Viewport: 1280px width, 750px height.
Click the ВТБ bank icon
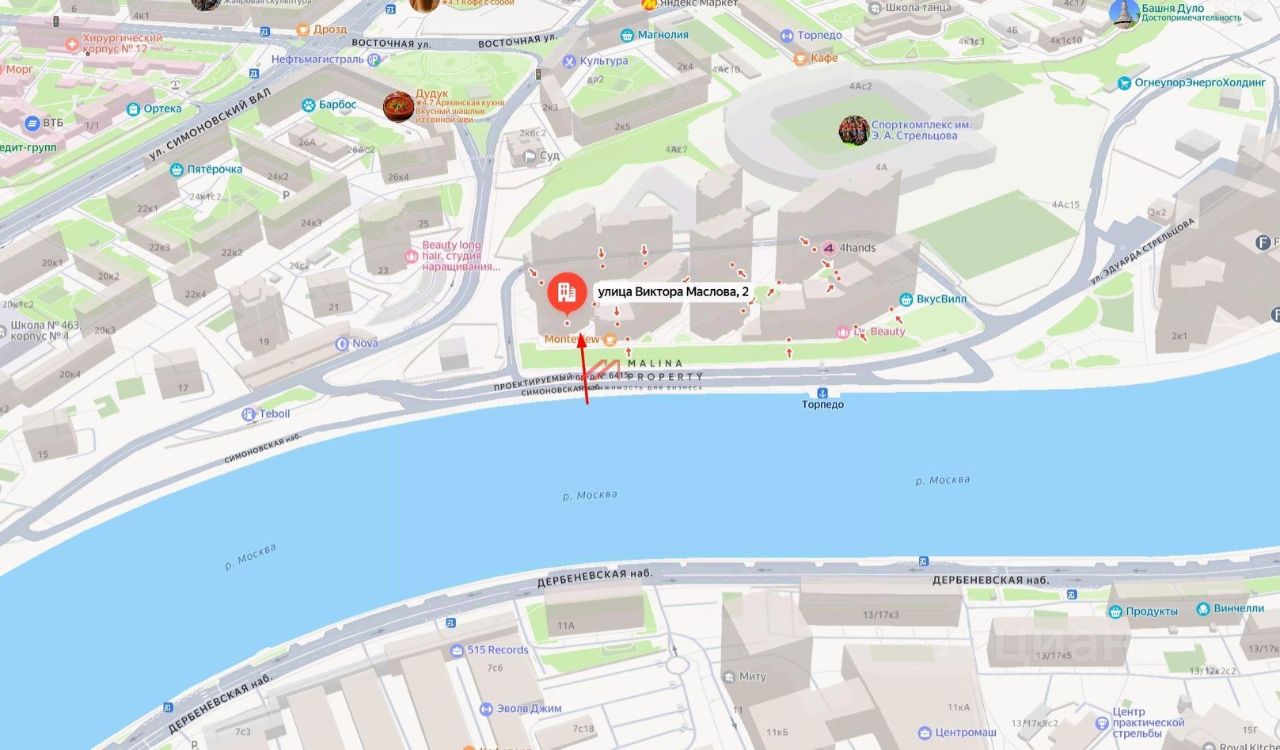coord(31,123)
